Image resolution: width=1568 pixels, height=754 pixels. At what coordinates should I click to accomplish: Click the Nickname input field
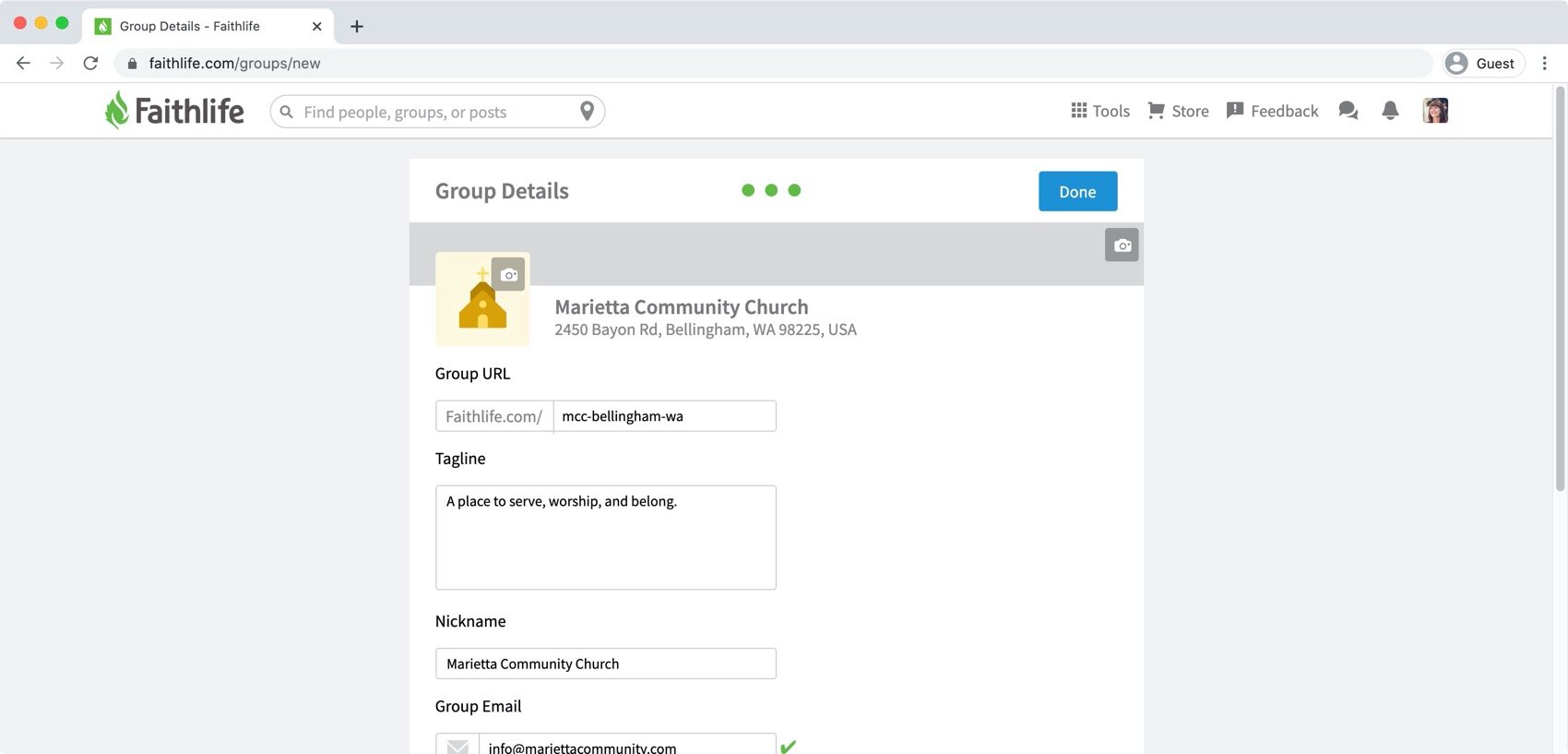(605, 664)
